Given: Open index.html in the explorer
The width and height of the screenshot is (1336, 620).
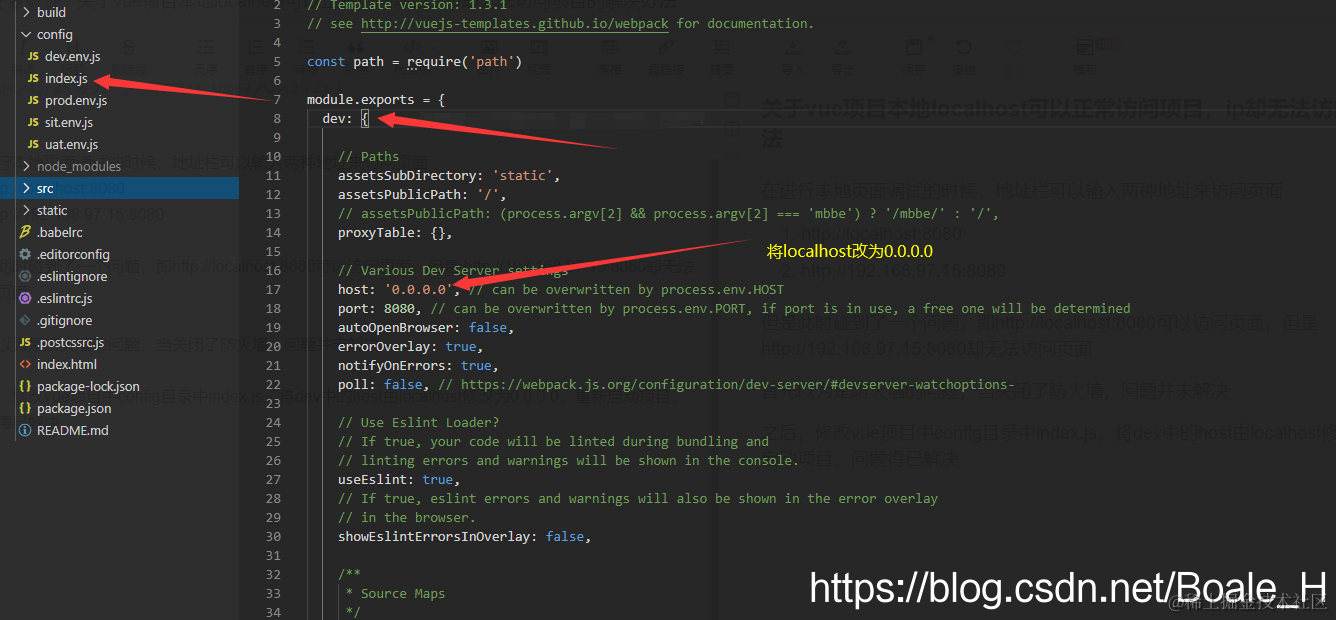Looking at the screenshot, I should point(67,365).
